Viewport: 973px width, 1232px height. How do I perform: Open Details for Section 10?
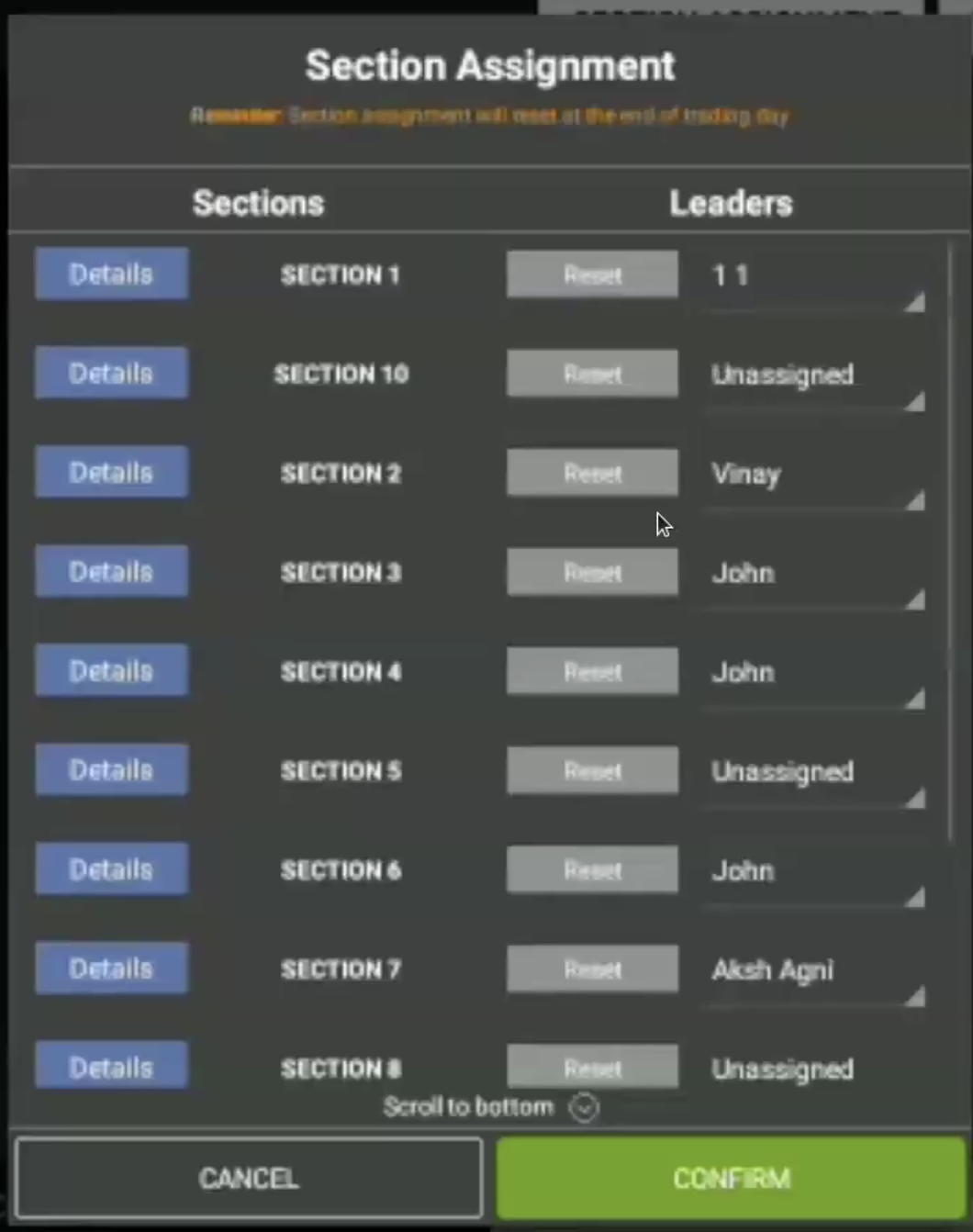(x=111, y=373)
